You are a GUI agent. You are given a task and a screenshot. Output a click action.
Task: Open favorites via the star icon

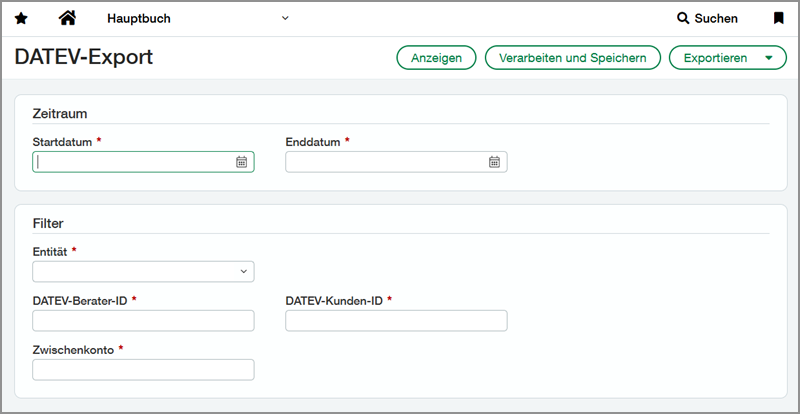[21, 19]
